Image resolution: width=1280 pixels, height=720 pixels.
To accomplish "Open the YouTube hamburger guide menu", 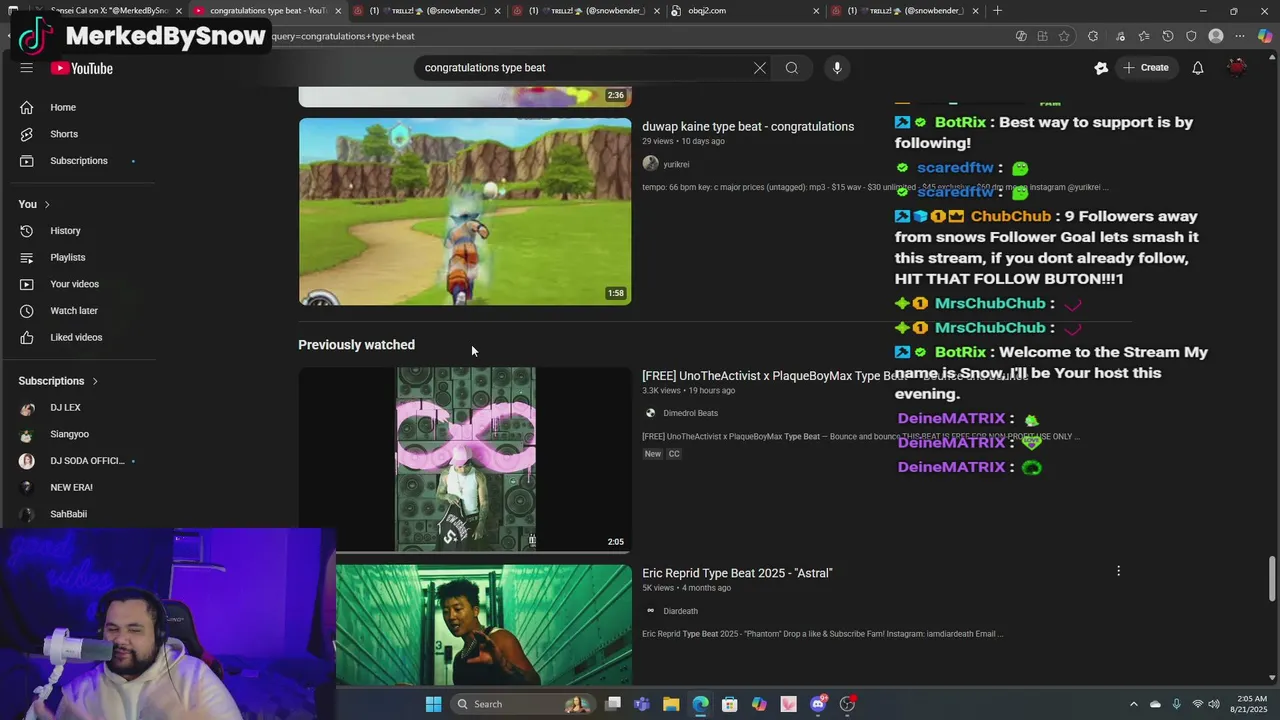I will pos(27,68).
